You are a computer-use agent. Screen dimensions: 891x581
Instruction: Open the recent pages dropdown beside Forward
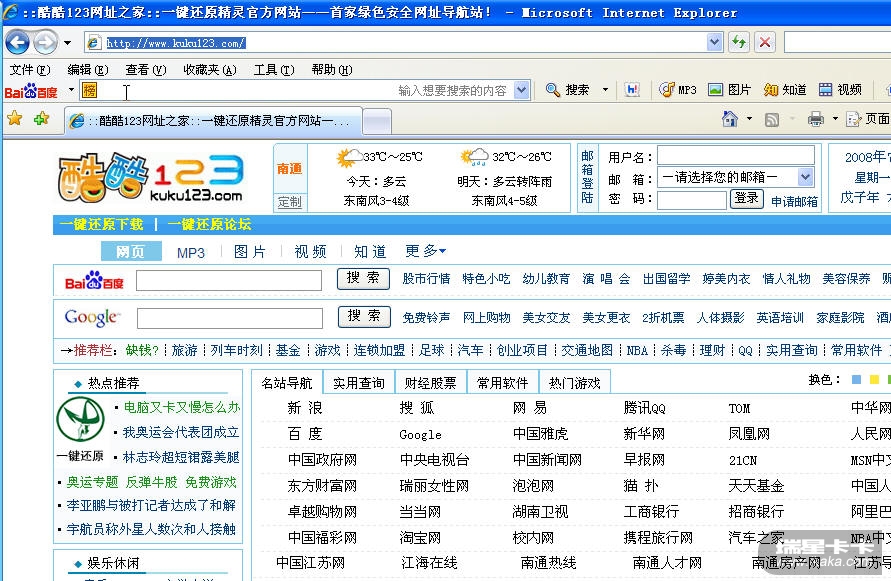(x=68, y=43)
